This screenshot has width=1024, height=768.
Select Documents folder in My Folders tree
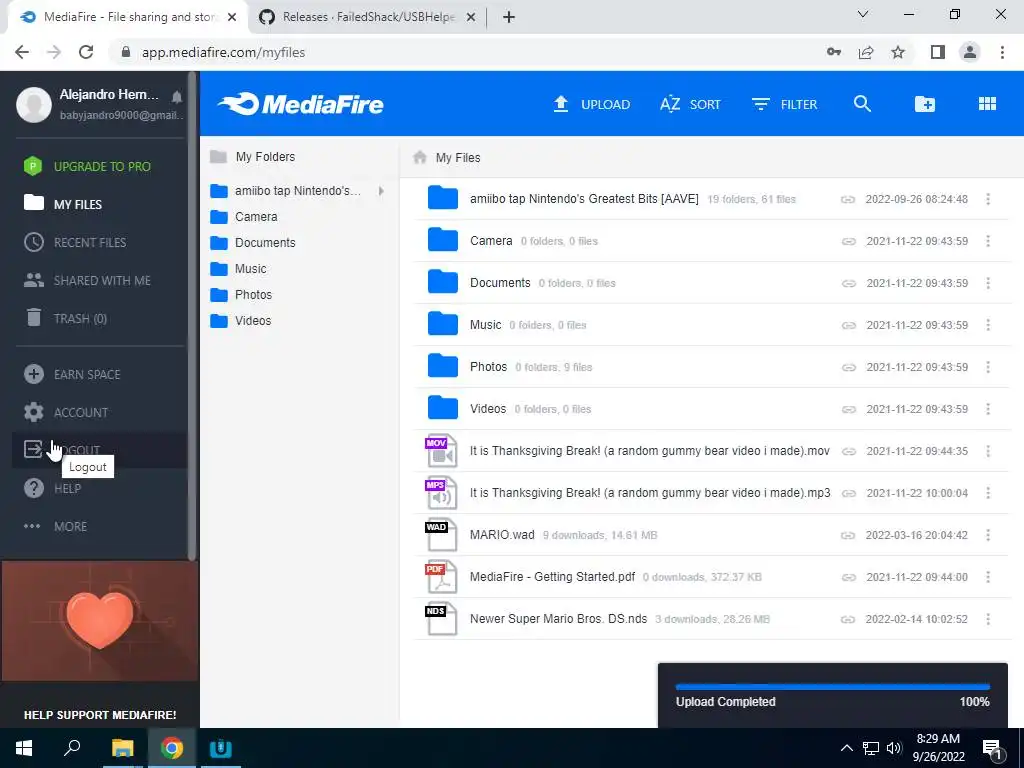(253, 242)
